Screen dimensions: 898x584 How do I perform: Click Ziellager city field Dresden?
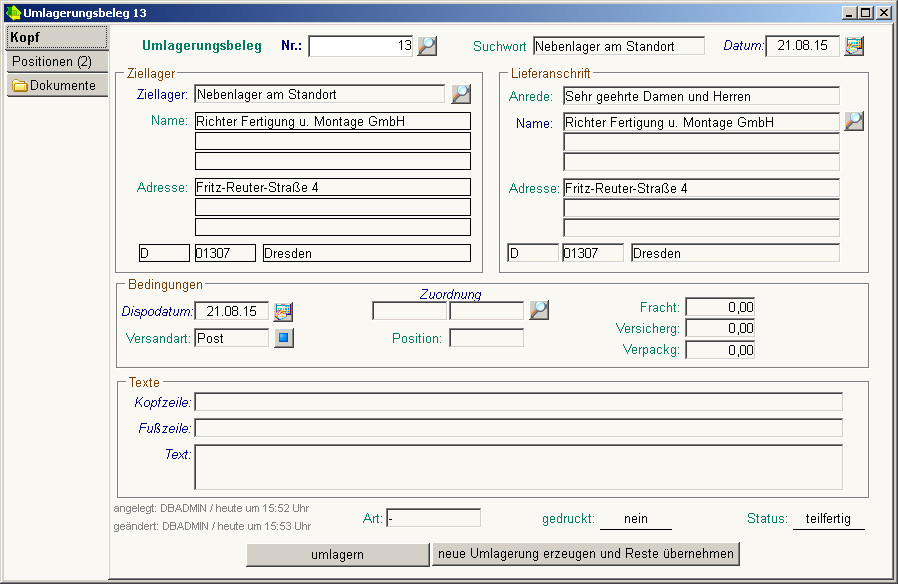pyautogui.click(x=367, y=253)
